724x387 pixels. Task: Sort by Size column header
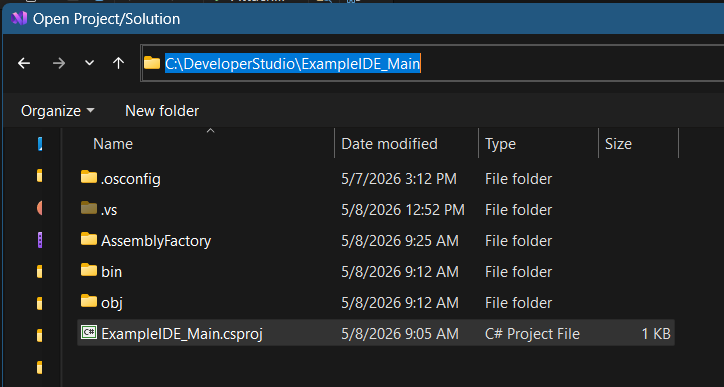[618, 144]
